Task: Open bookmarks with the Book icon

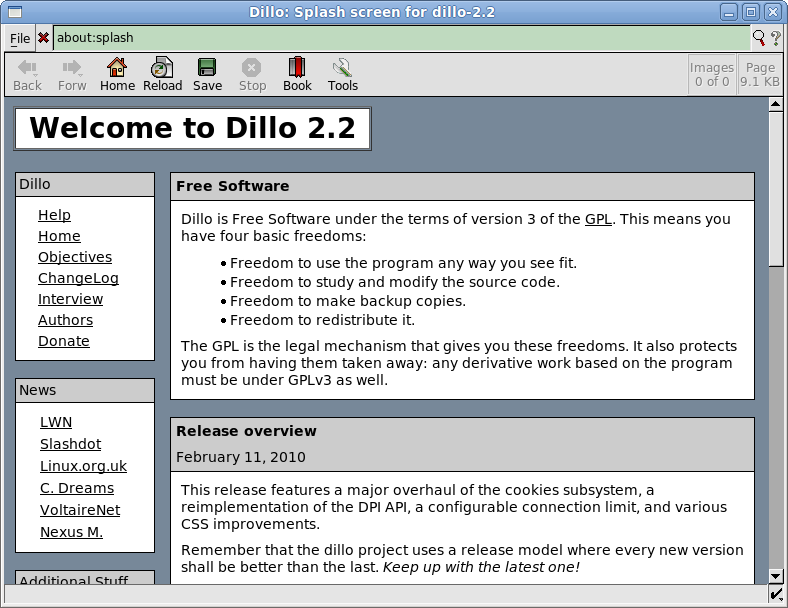Action: 297,67
